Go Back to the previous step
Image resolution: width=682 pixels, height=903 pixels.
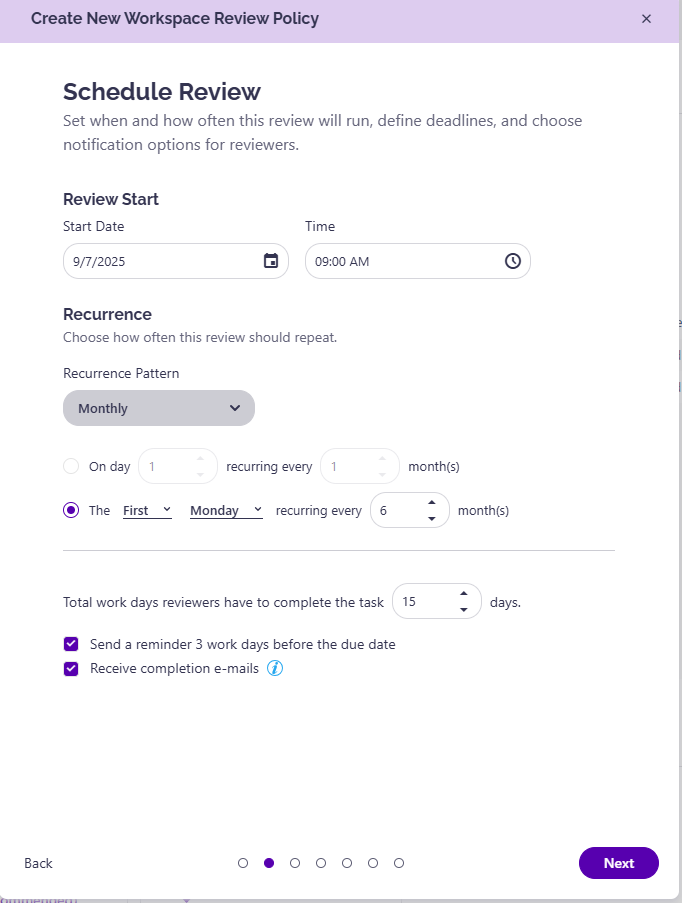[x=39, y=863]
